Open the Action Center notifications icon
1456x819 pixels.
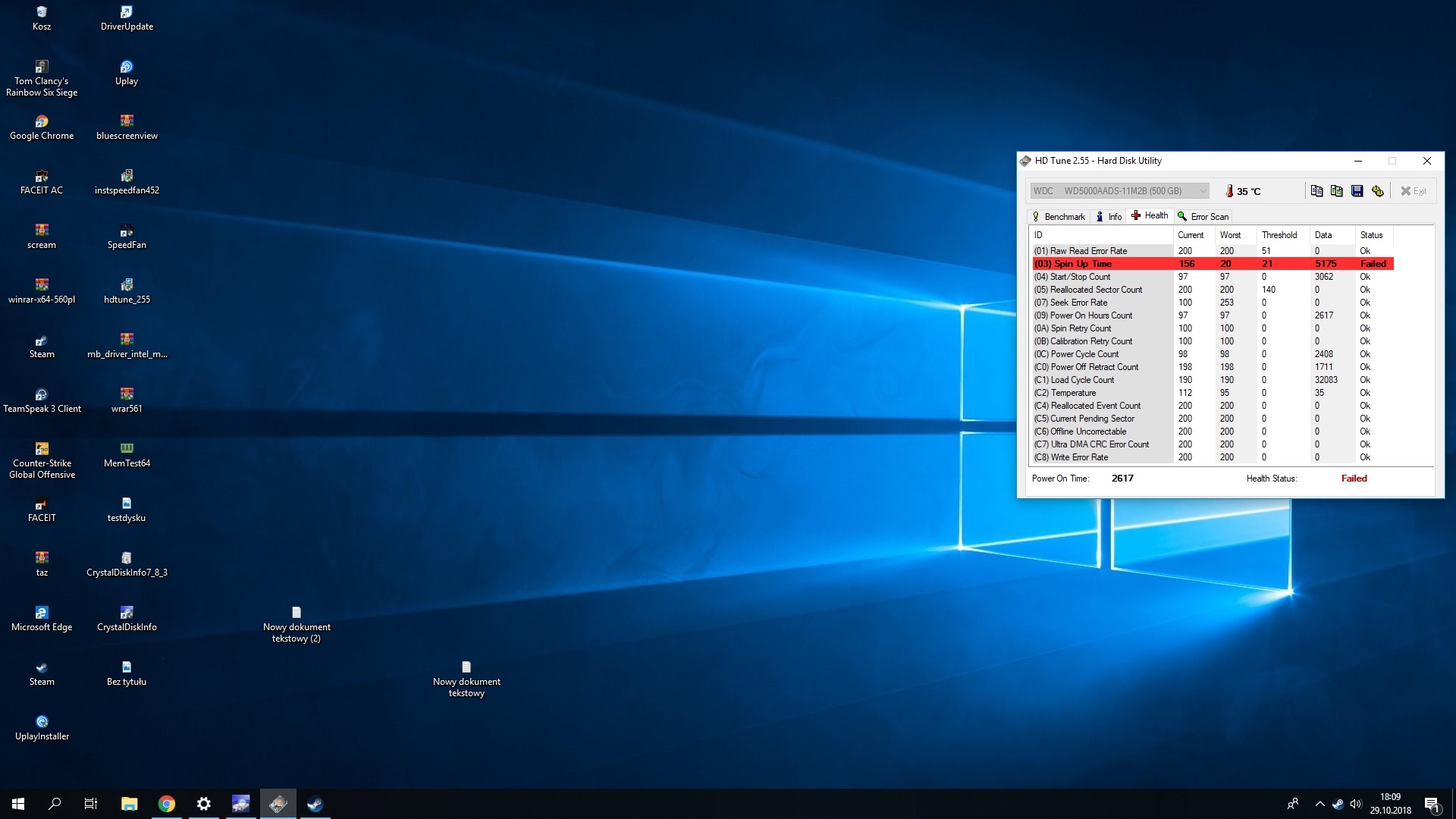click(x=1432, y=804)
